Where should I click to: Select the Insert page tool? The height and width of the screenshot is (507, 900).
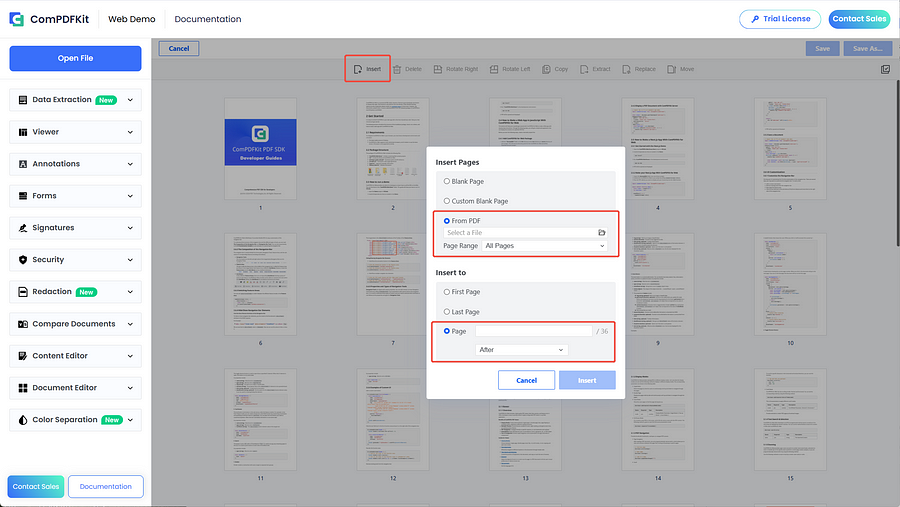tap(367, 69)
